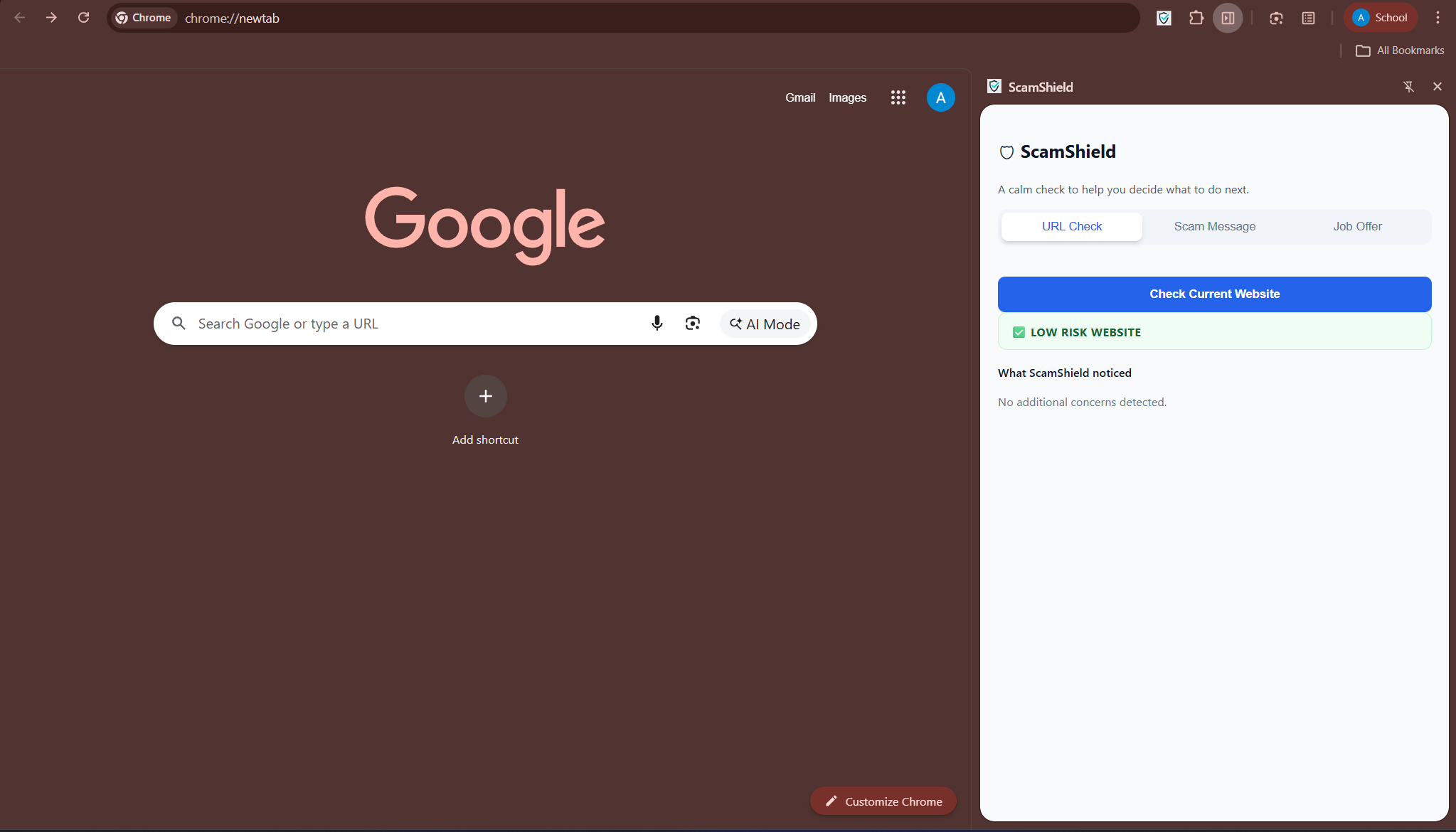Click the Check Current Website button
Viewport: 1456px width, 832px height.
(1215, 294)
